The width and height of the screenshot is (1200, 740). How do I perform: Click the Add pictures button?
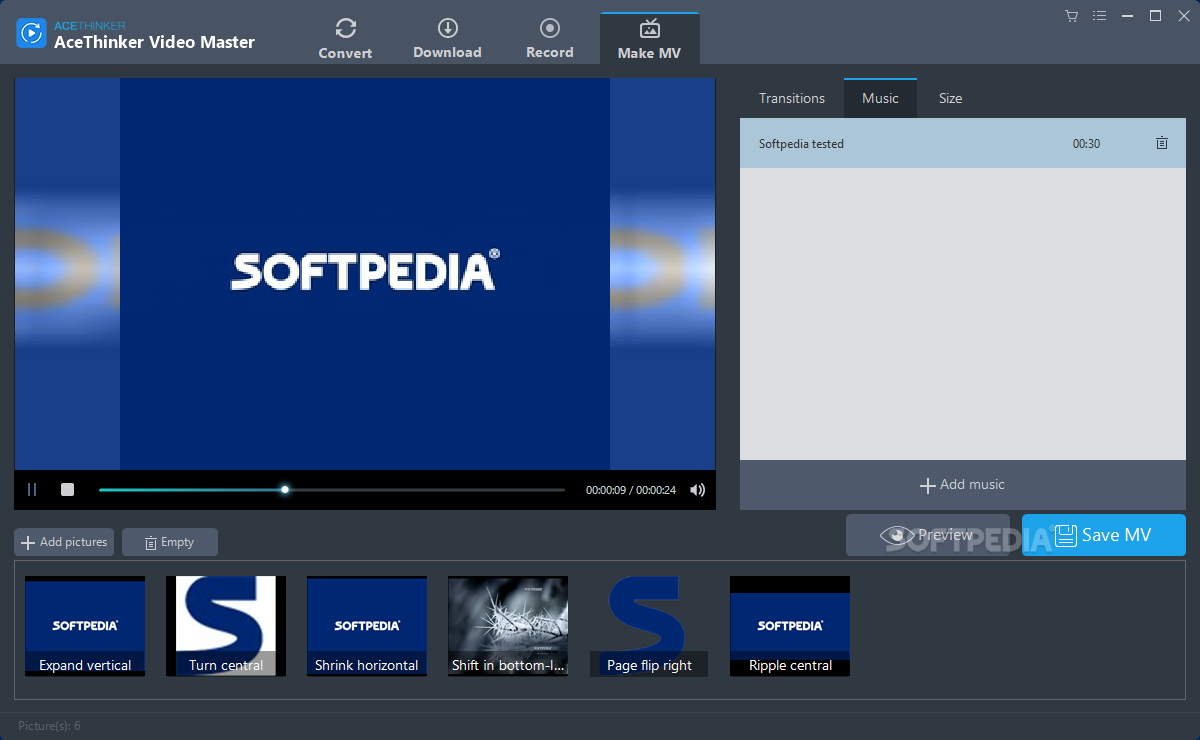64,542
